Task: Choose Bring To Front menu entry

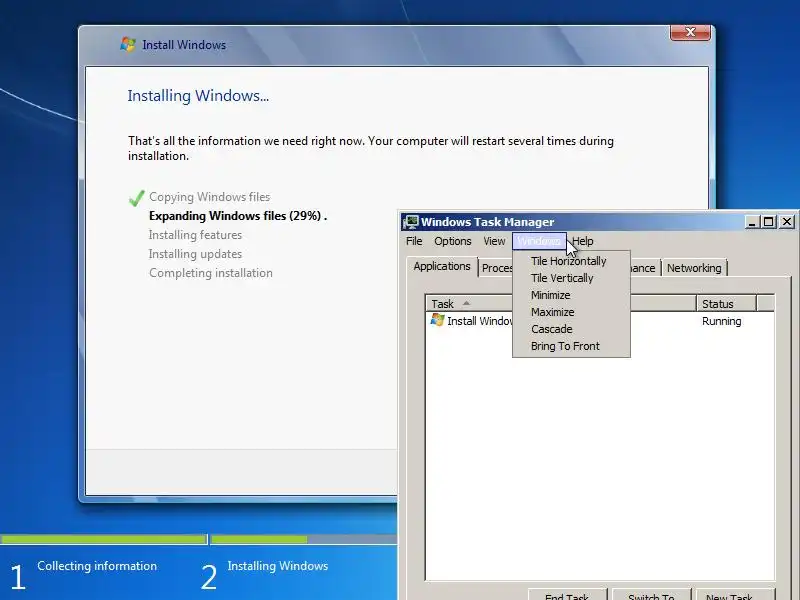Action: [571, 346]
